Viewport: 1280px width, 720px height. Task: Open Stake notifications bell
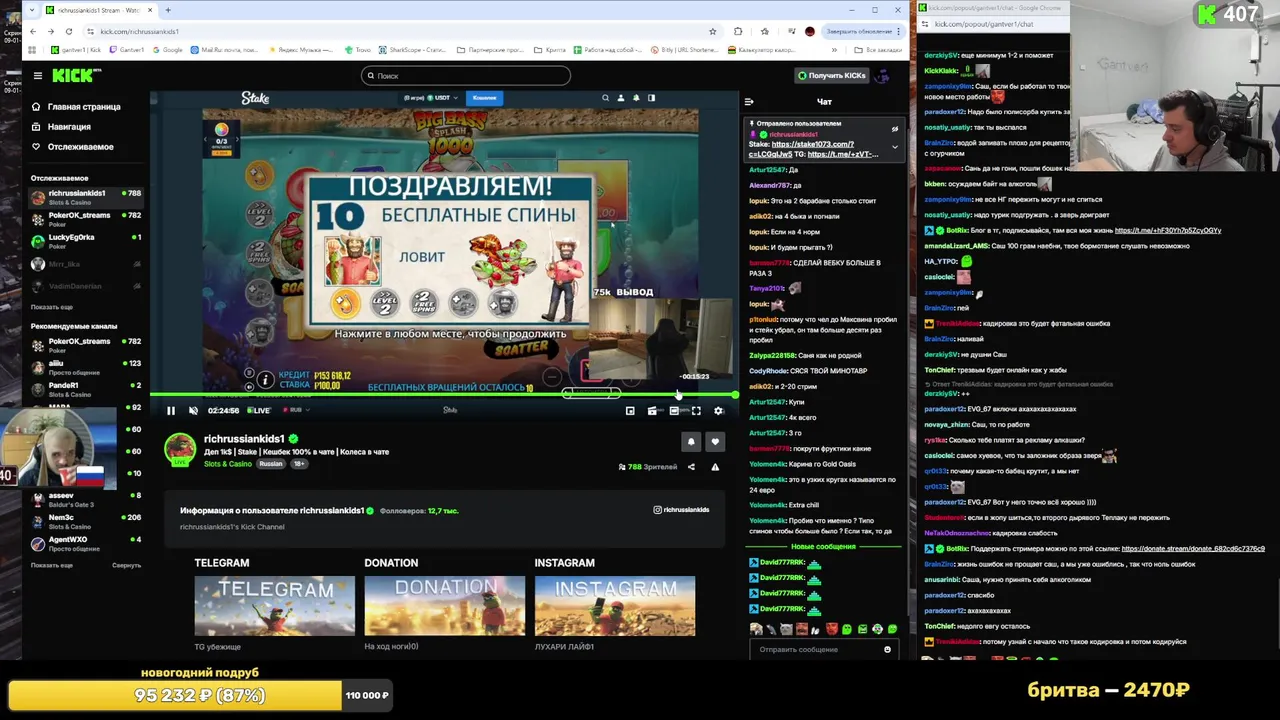tap(636, 98)
